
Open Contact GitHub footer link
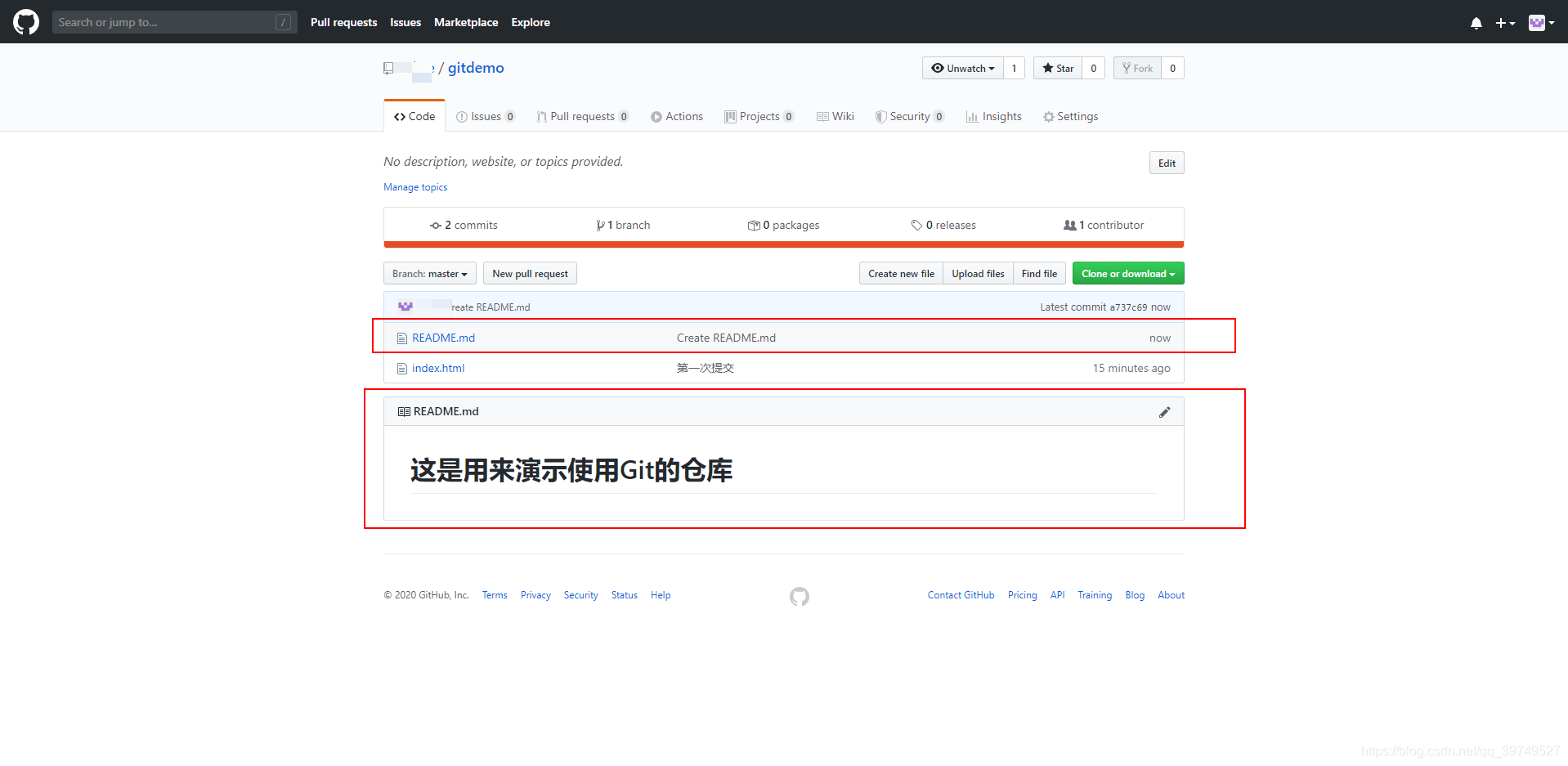pos(961,595)
